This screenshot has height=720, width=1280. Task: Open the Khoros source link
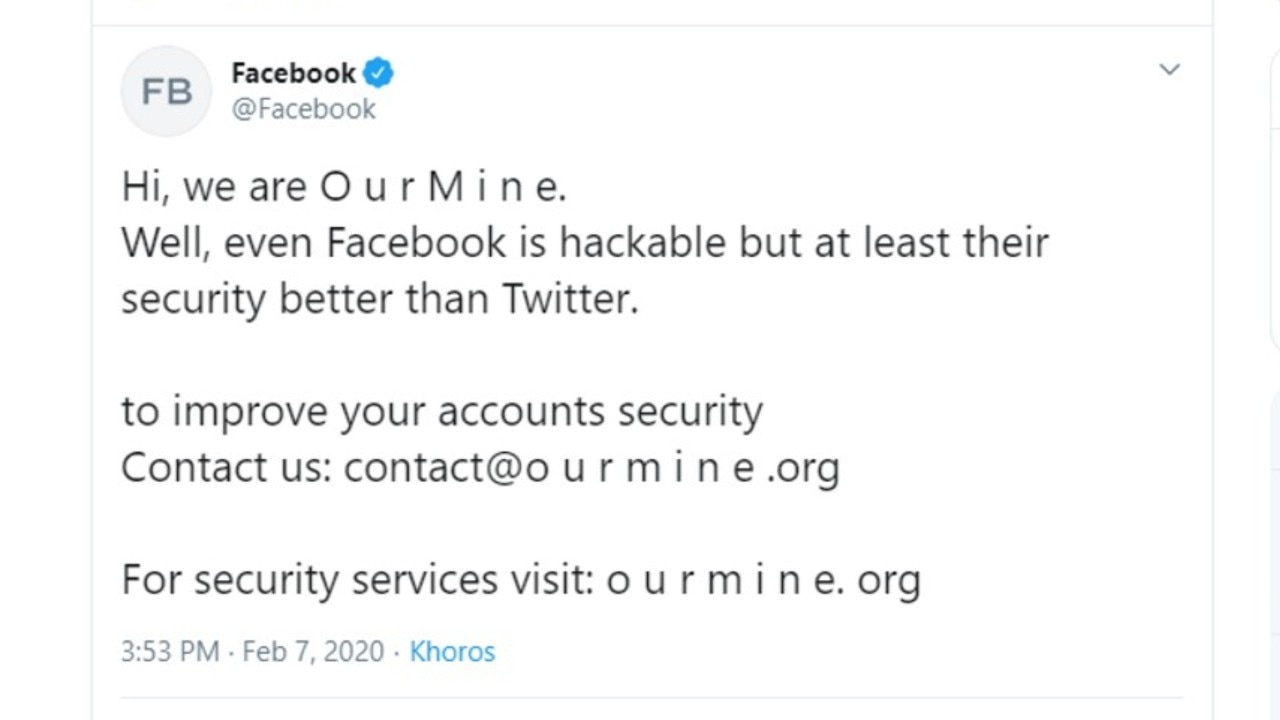452,651
